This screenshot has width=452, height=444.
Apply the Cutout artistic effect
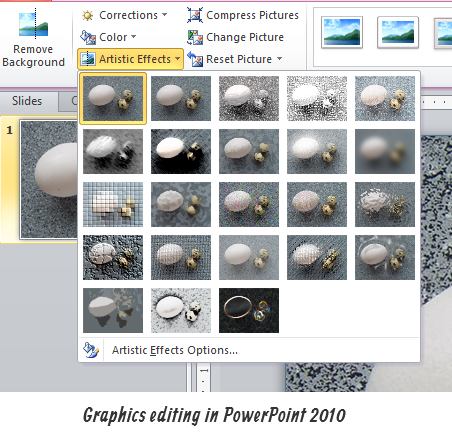[x=113, y=310]
